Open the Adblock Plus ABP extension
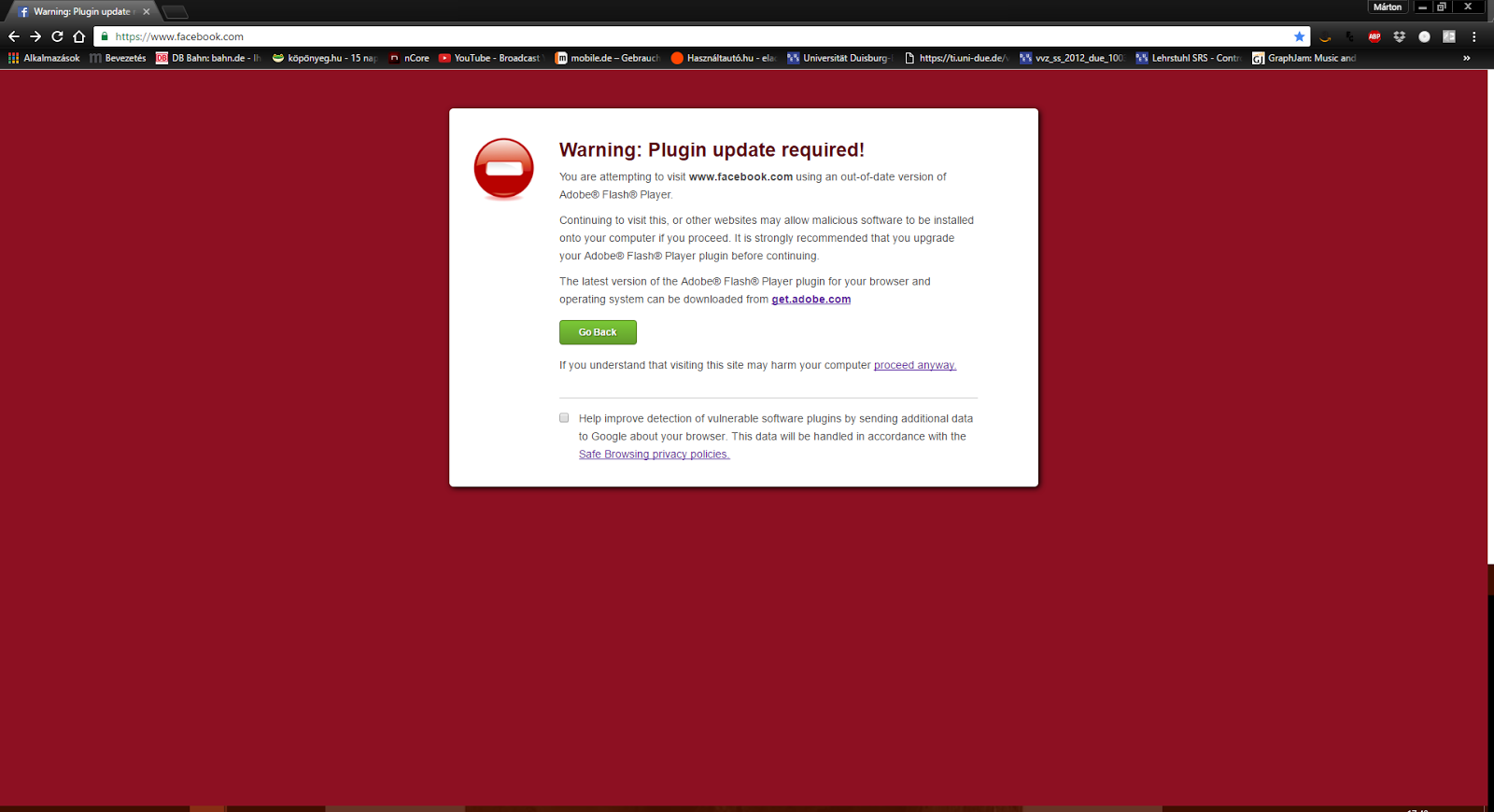Viewport: 1494px width, 812px height. point(1374,36)
